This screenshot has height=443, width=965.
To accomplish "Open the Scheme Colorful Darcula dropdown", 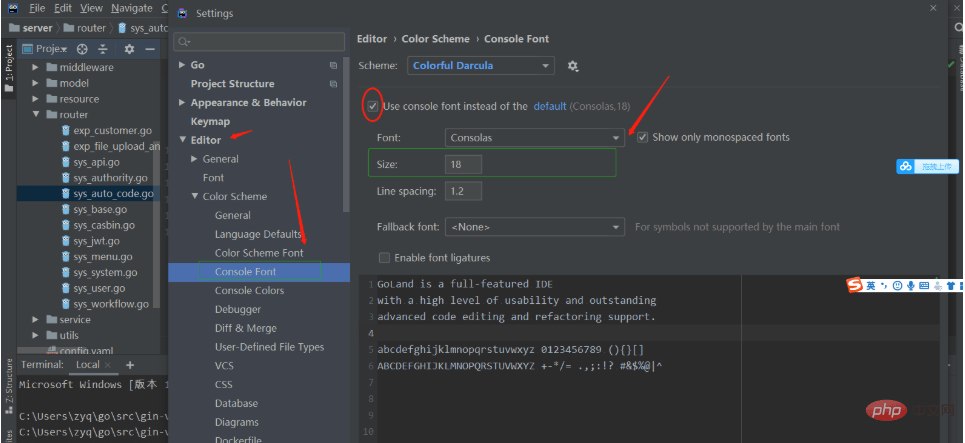I will pyautogui.click(x=481, y=66).
